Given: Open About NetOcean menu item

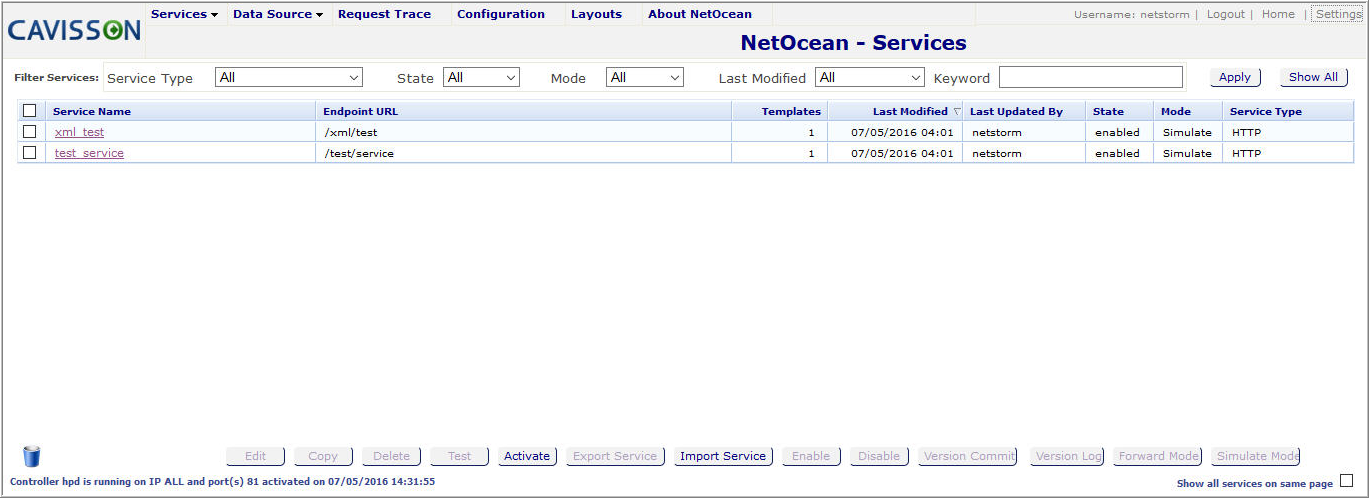Looking at the screenshot, I should tap(700, 14).
